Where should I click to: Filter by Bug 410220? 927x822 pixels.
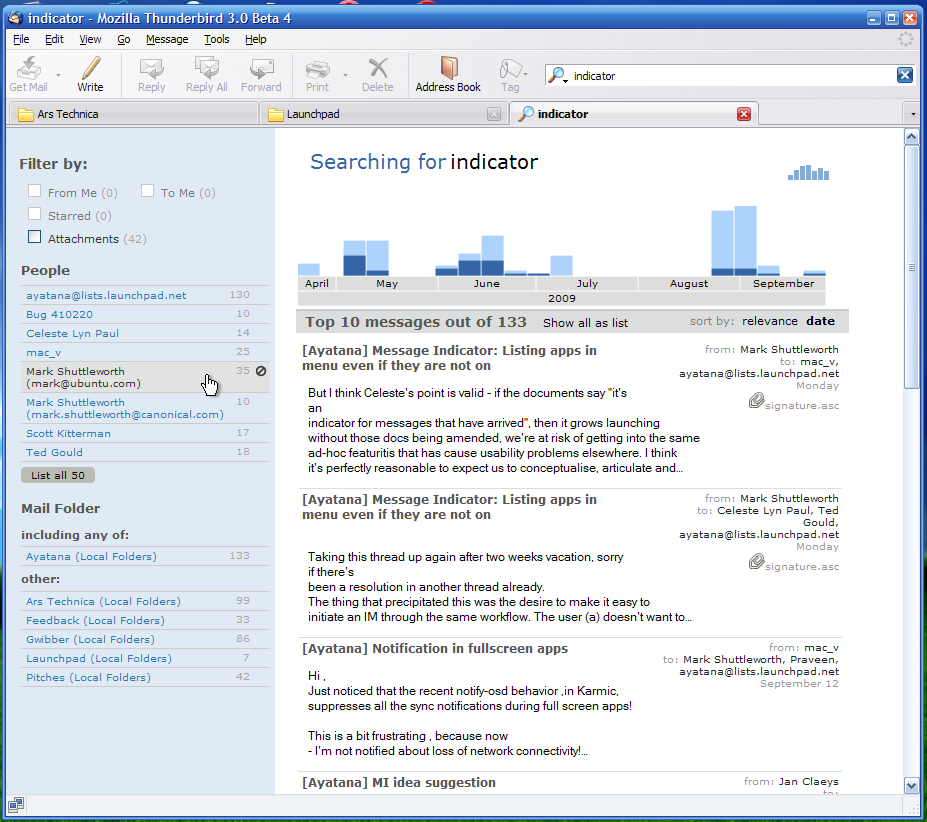[144, 314]
